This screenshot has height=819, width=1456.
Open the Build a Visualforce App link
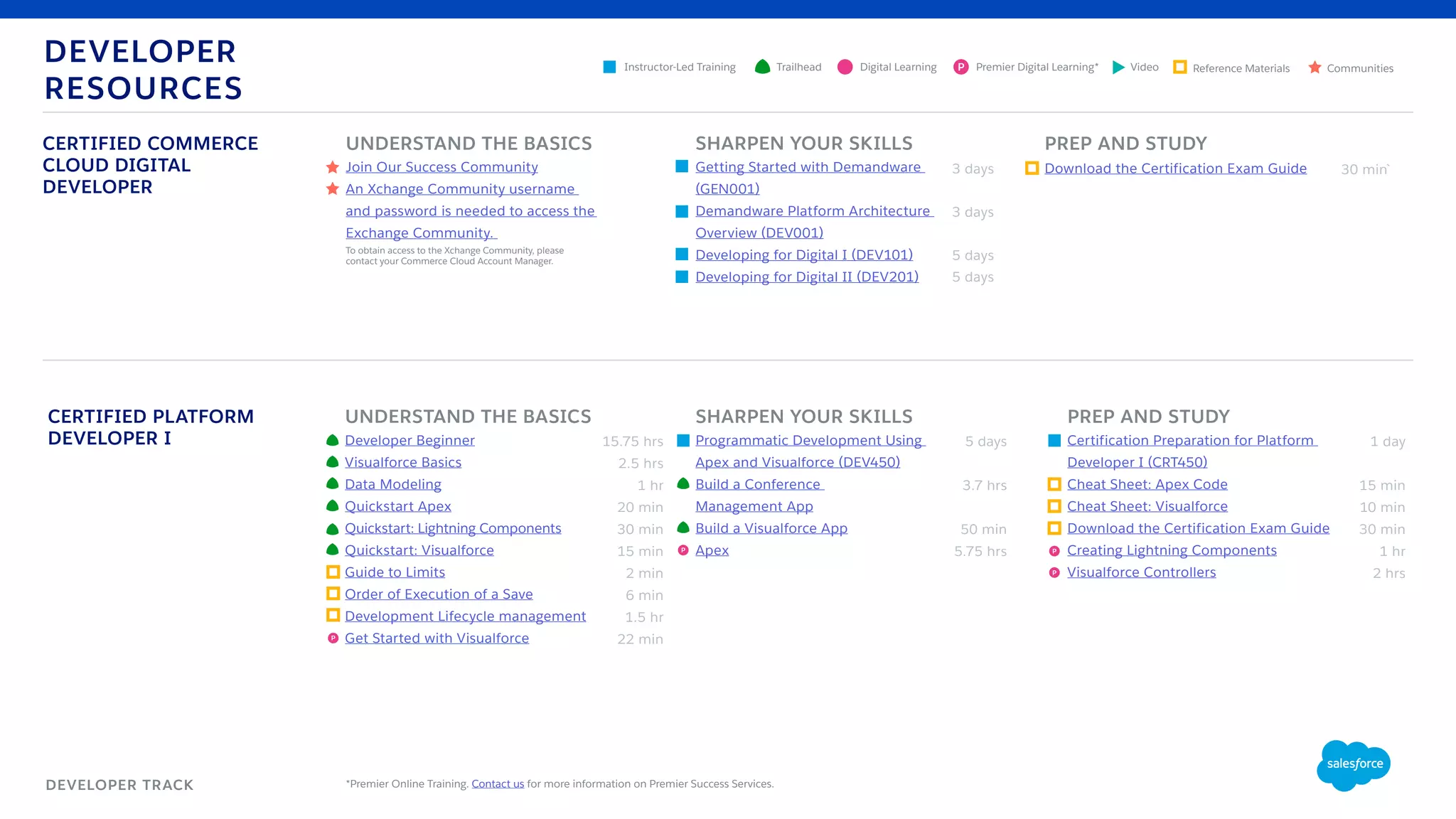coord(771,528)
